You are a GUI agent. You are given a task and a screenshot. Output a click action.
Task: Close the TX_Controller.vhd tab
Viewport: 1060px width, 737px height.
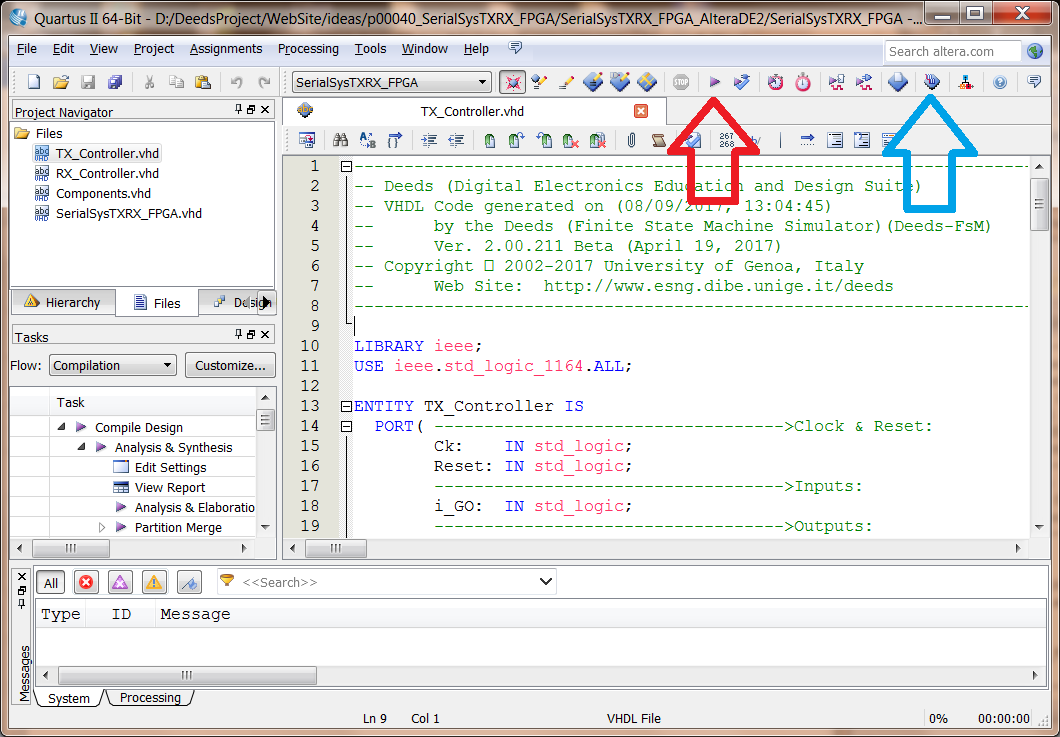click(641, 112)
